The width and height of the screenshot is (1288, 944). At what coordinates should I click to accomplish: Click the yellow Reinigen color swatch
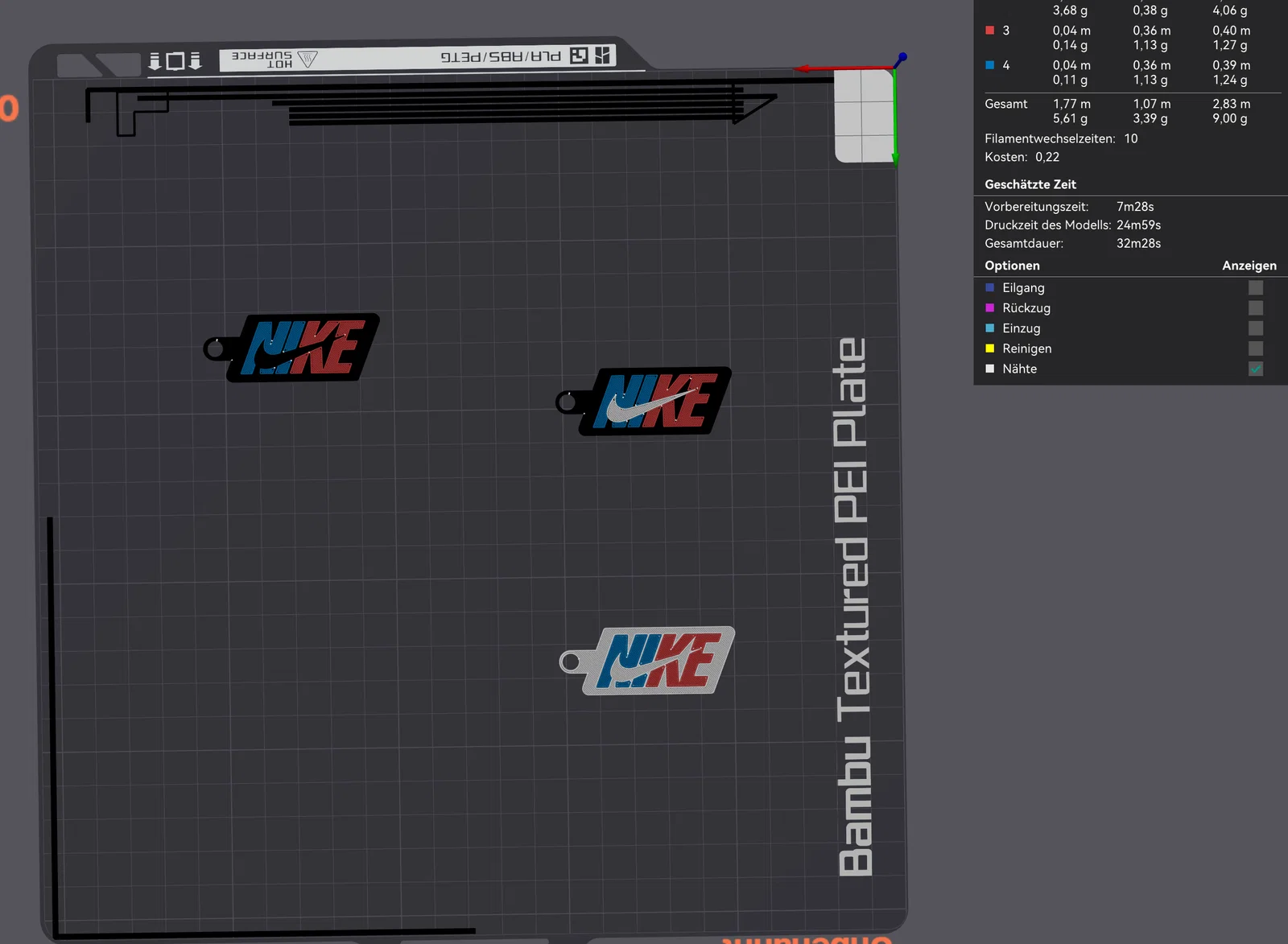pyautogui.click(x=990, y=348)
